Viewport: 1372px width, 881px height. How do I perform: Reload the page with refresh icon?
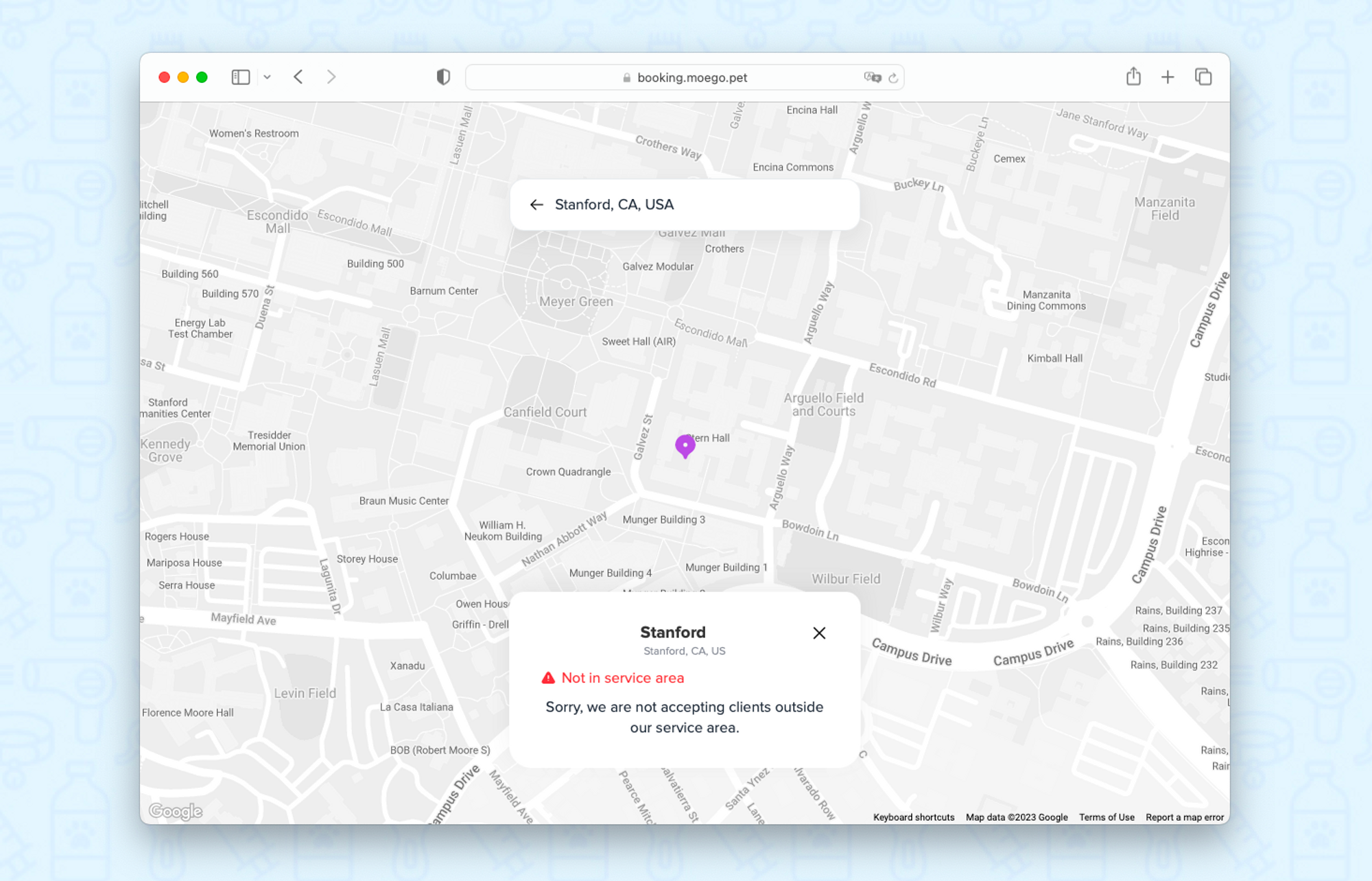[893, 78]
